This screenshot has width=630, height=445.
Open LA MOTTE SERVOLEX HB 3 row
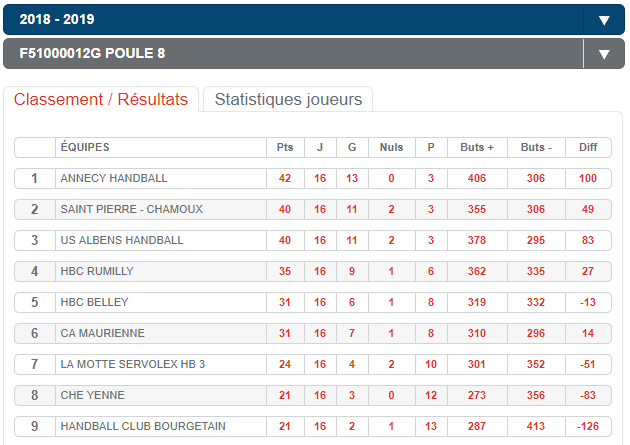coord(132,364)
